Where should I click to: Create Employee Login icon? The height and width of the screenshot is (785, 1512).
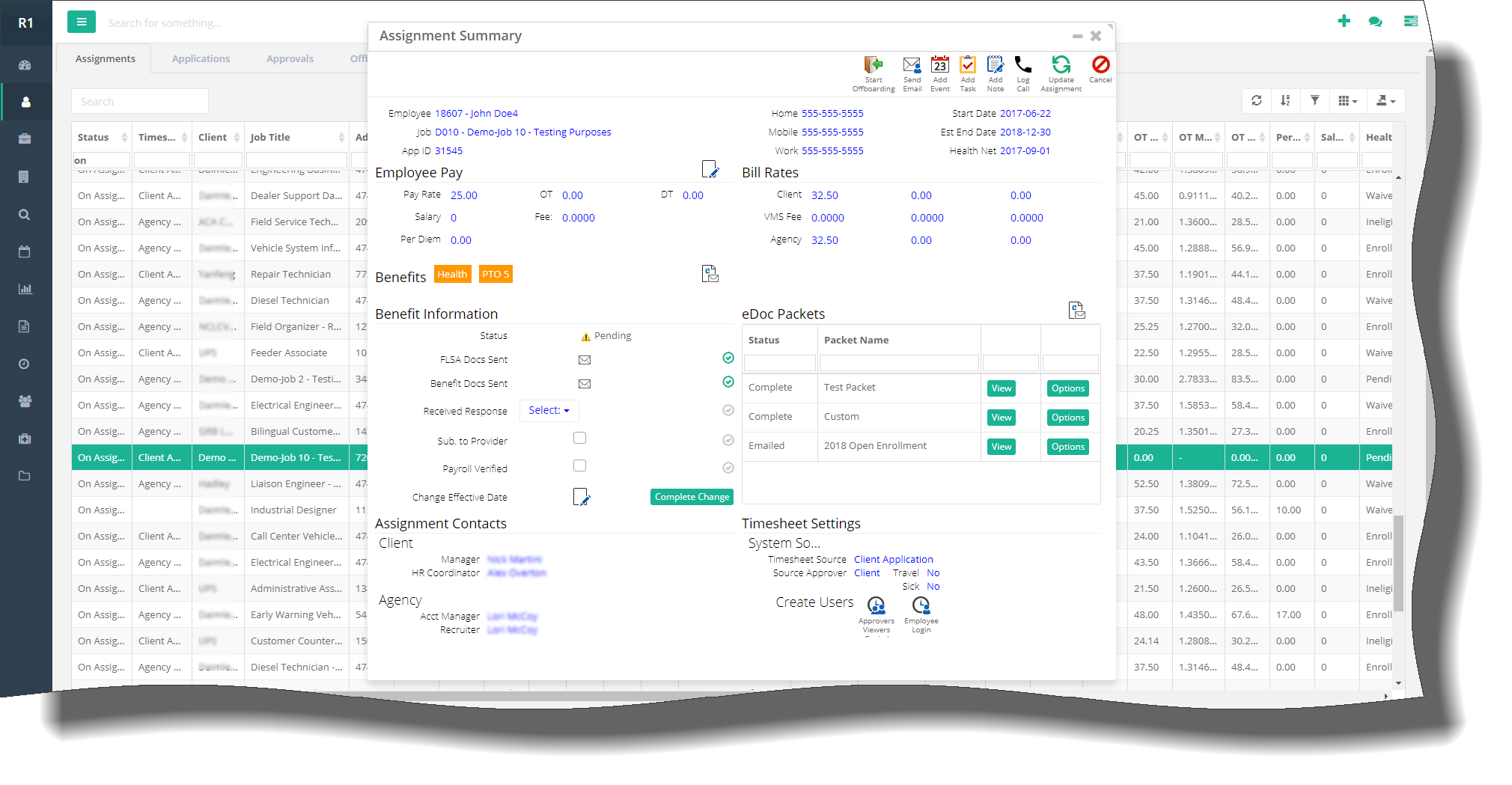(921, 605)
